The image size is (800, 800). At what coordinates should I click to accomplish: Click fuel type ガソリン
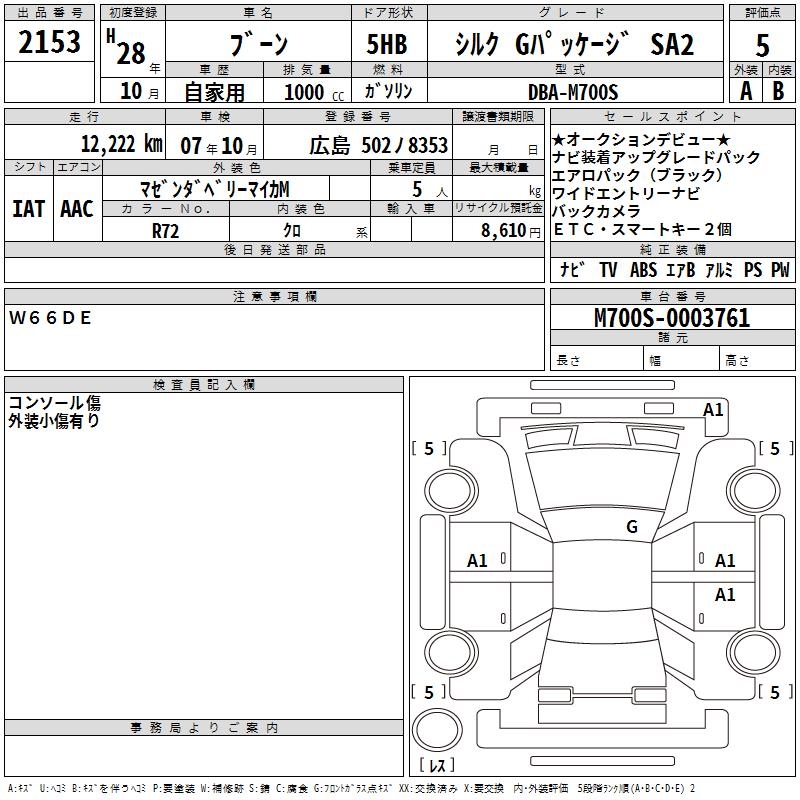coord(388,91)
